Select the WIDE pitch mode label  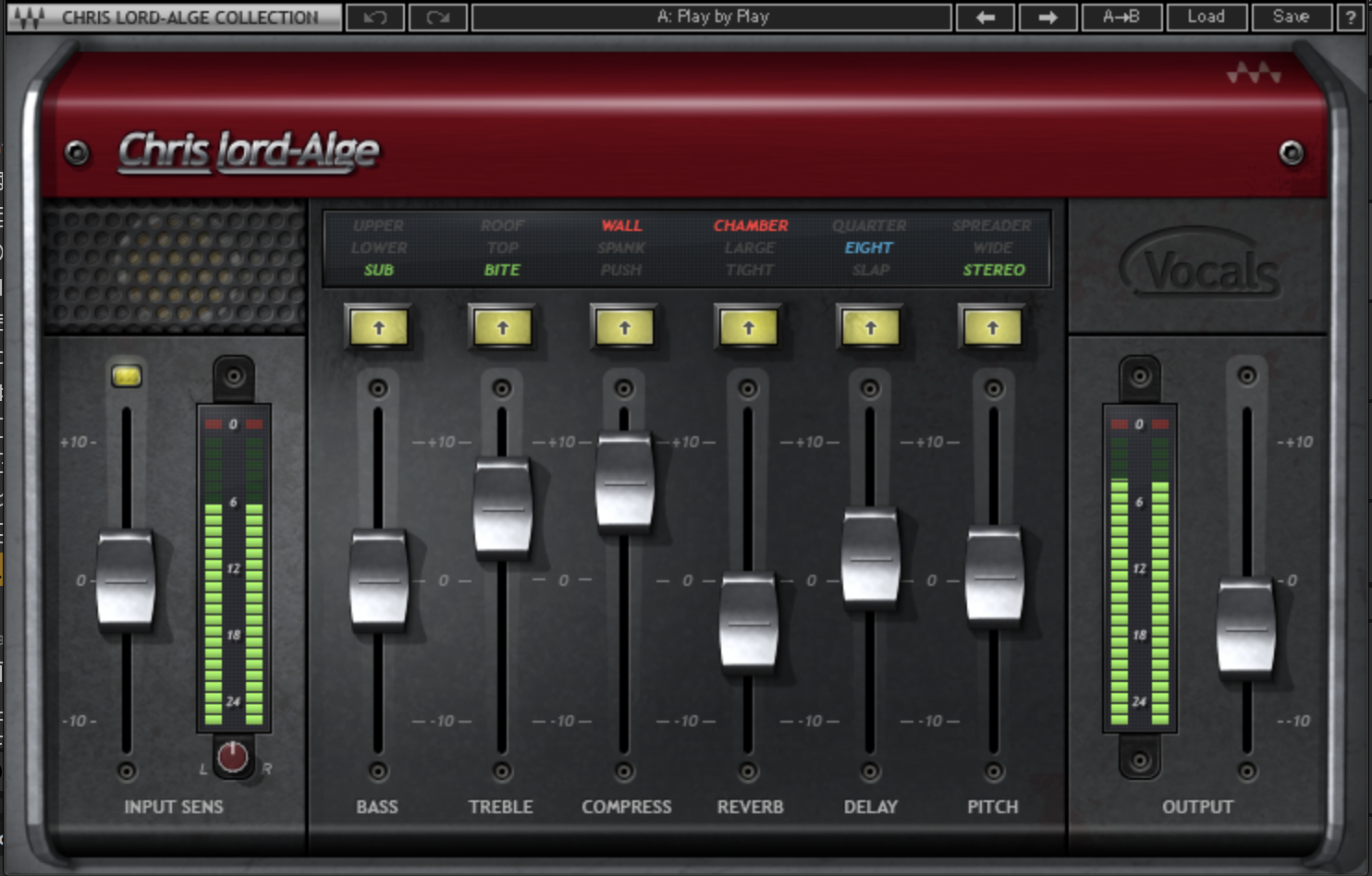point(993,248)
